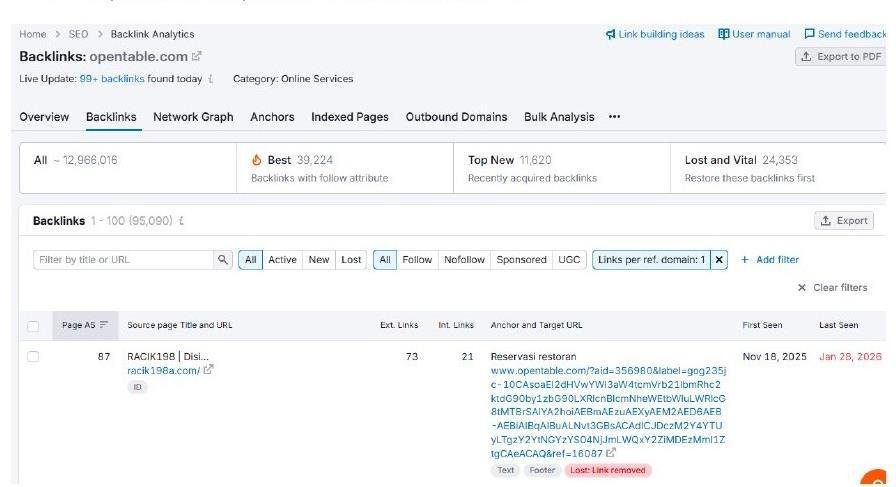Switch to the Outbound Domains tab

click(457, 117)
